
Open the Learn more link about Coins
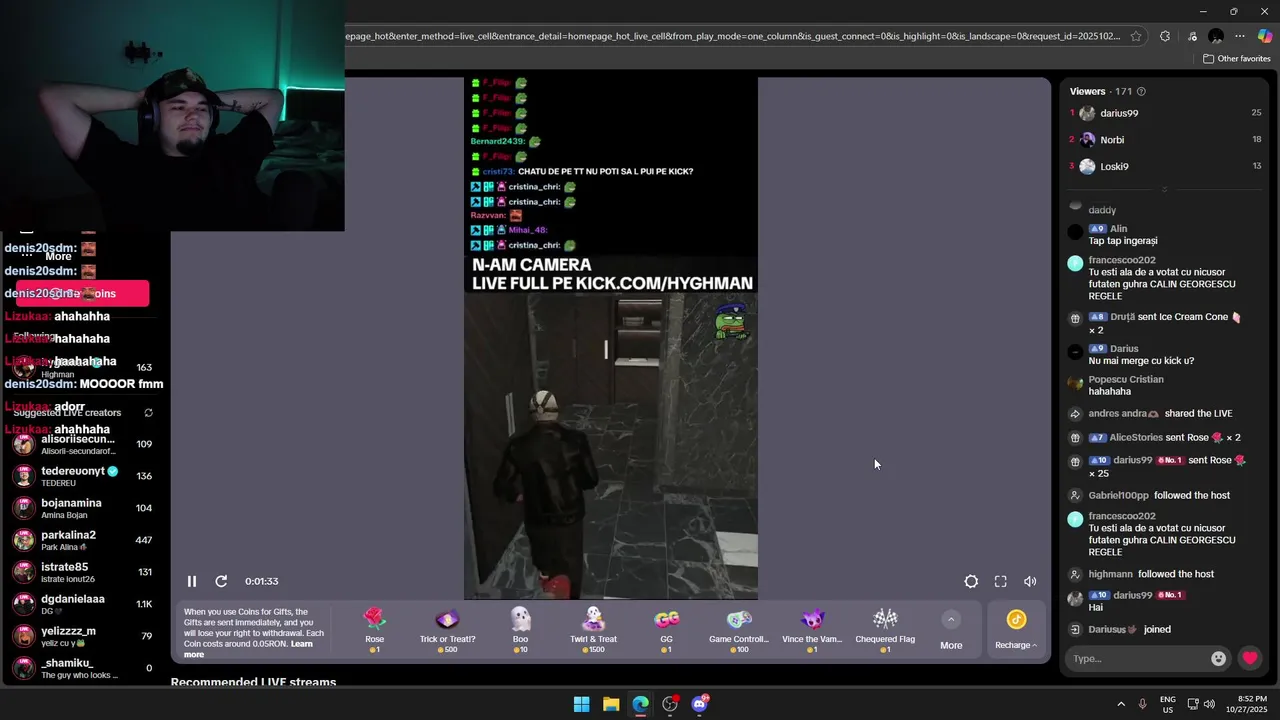pos(248,649)
